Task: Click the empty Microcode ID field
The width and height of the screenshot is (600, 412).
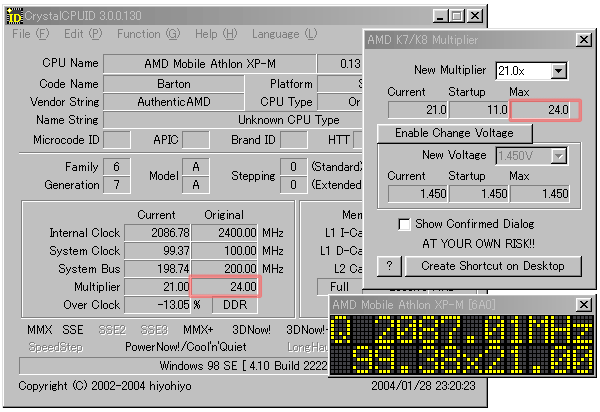Action: (117, 140)
